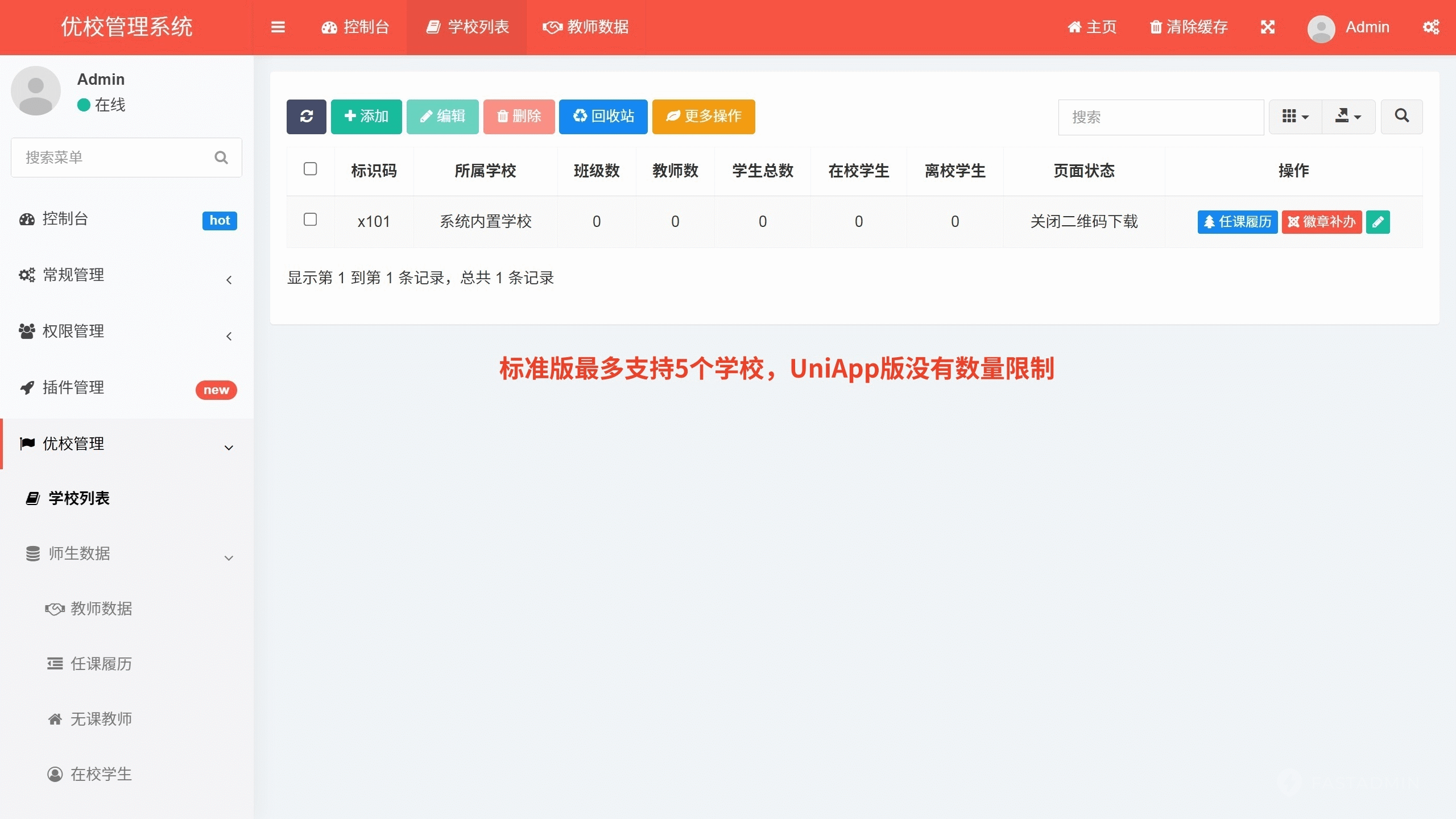Click the magnifier icon in sidebar menu search

point(221,158)
